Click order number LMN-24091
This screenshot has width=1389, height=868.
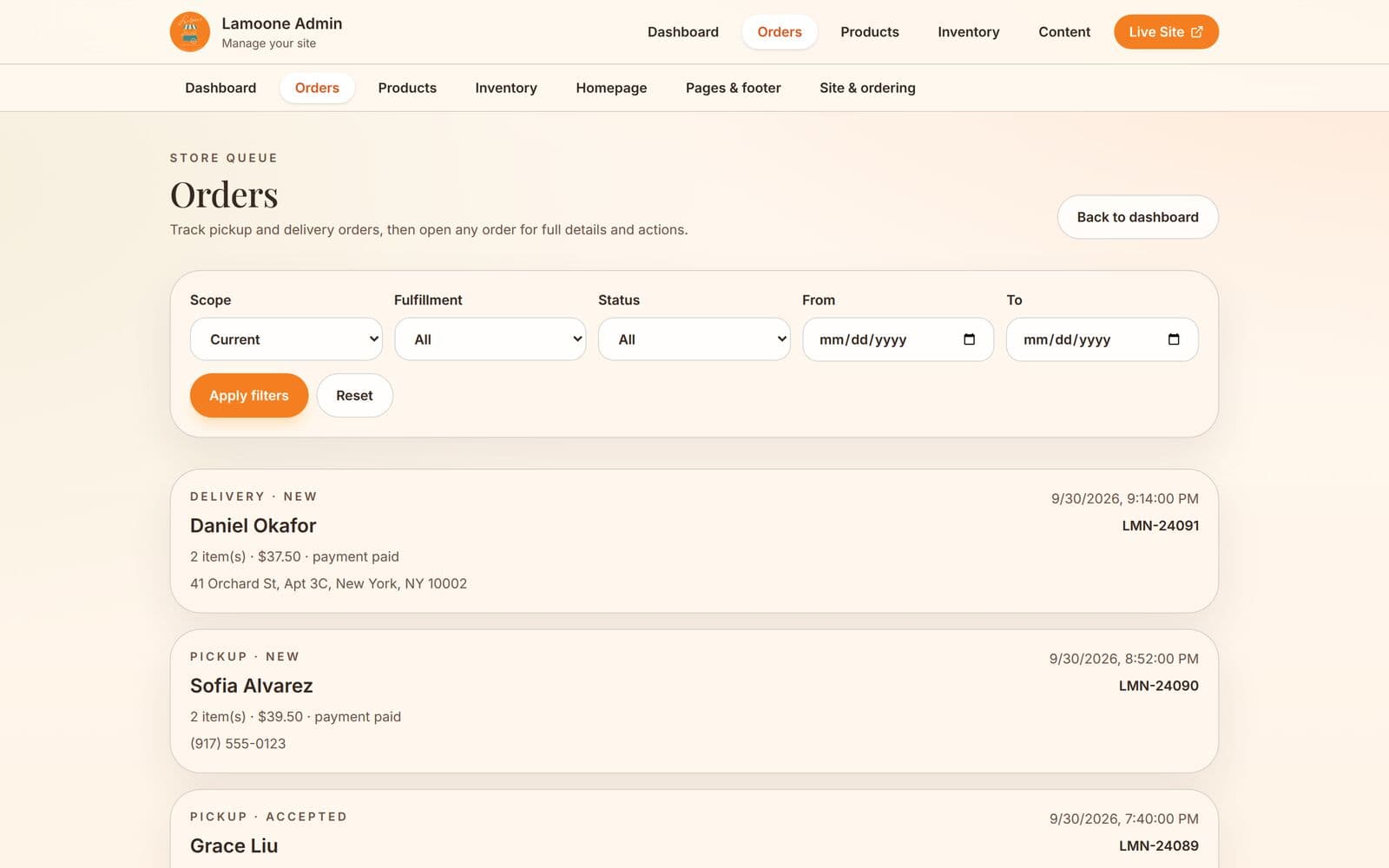1160,526
